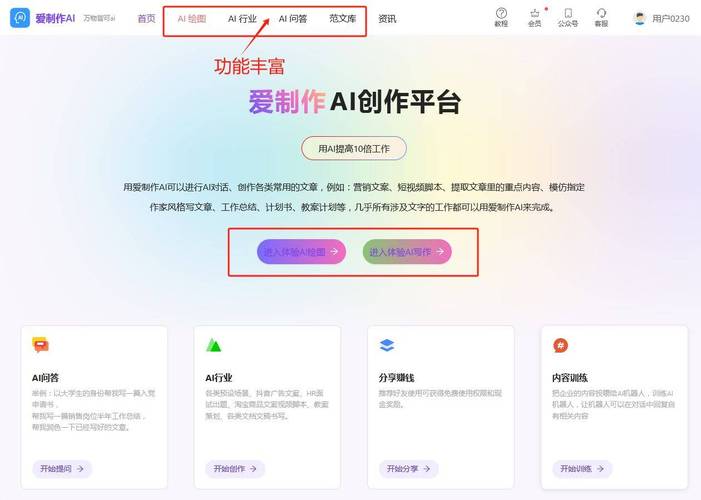Switch to the AI 绘图 tab
The height and width of the screenshot is (500, 701).
192,19
